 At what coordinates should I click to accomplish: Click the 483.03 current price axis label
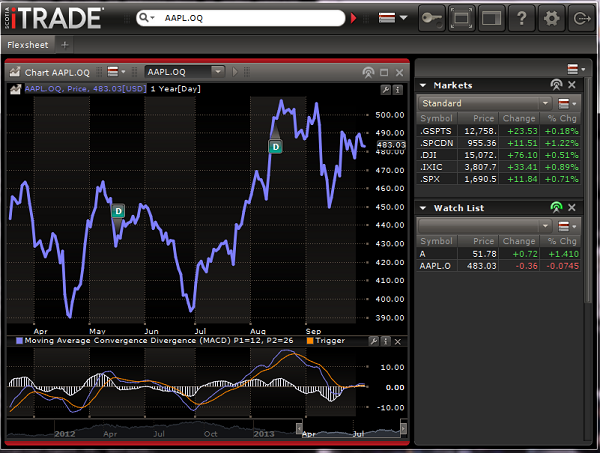391,145
